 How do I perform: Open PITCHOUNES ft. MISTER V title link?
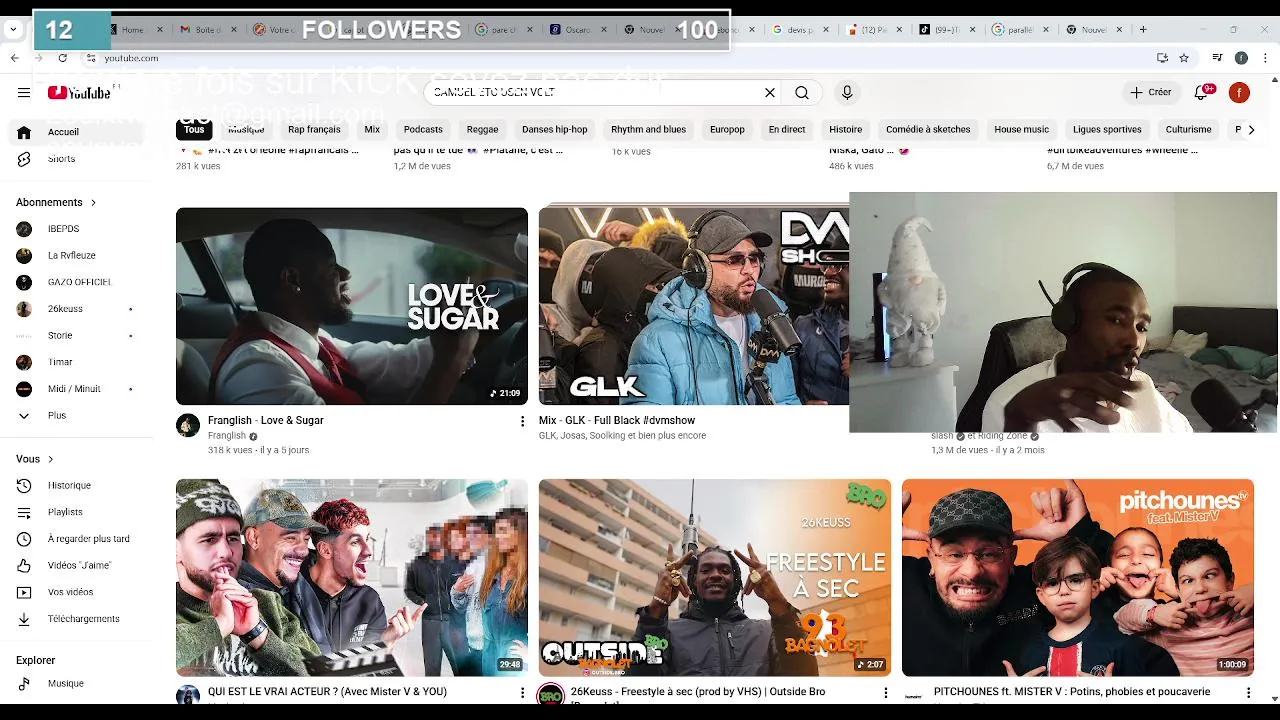(1072, 691)
